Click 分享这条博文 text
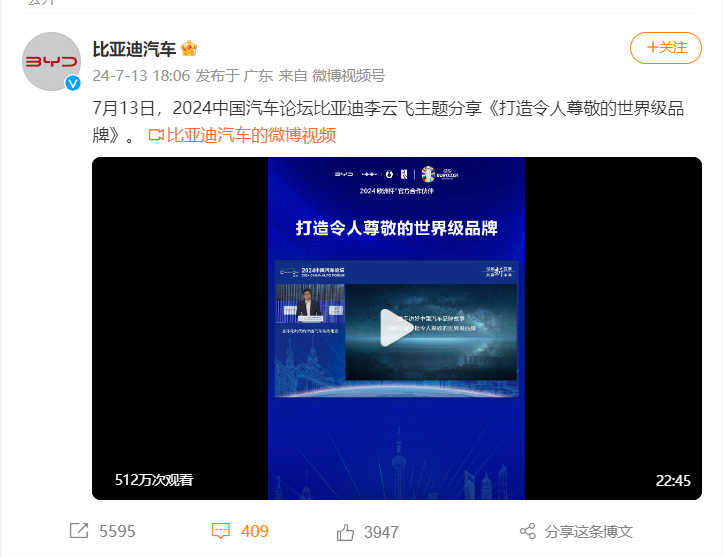This screenshot has height=557, width=723. point(588,532)
